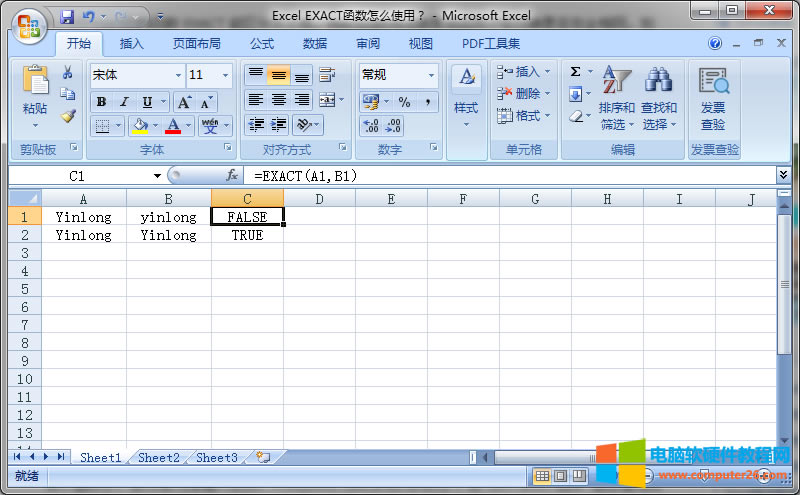Toggle bottom align
The image size is (800, 495).
pos(302,75)
